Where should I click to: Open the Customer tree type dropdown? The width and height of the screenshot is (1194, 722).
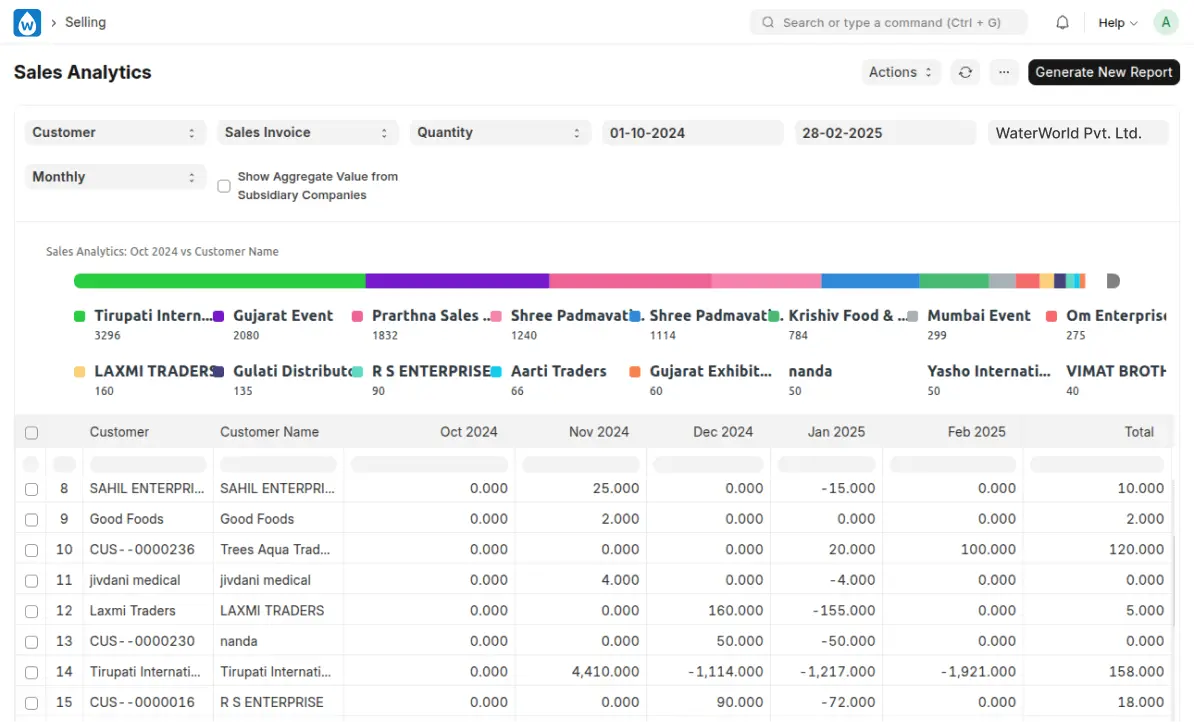115,133
